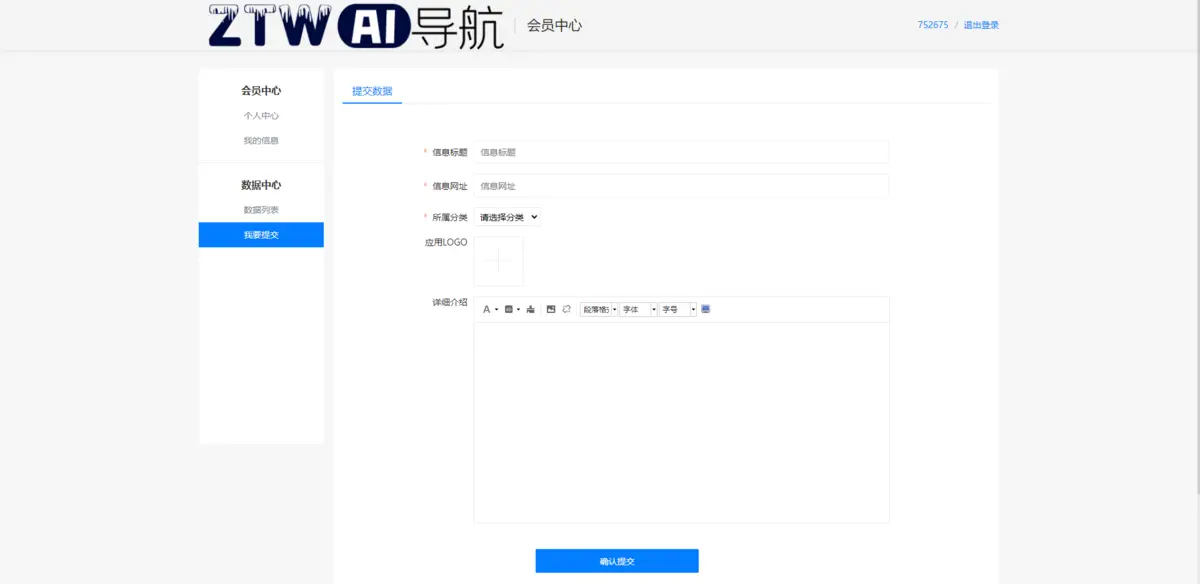Screen dimensions: 1200x584
Task: Click the 应用LOGO upload plus box
Action: (498, 260)
